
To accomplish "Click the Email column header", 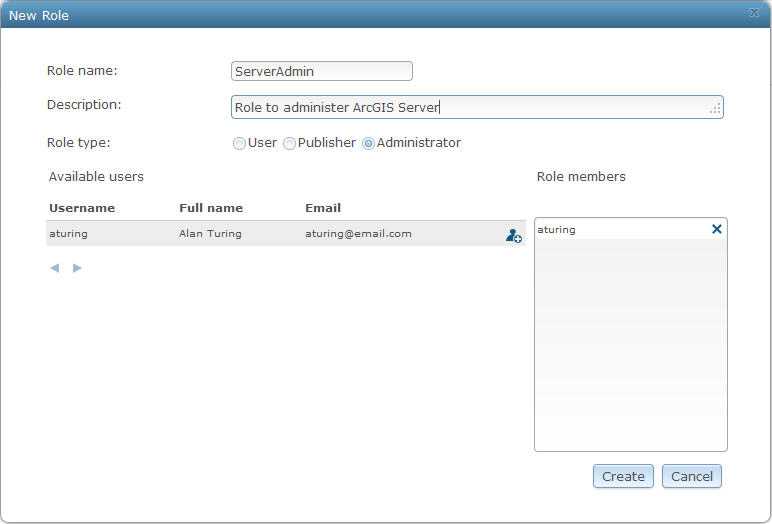I will pos(323,208).
